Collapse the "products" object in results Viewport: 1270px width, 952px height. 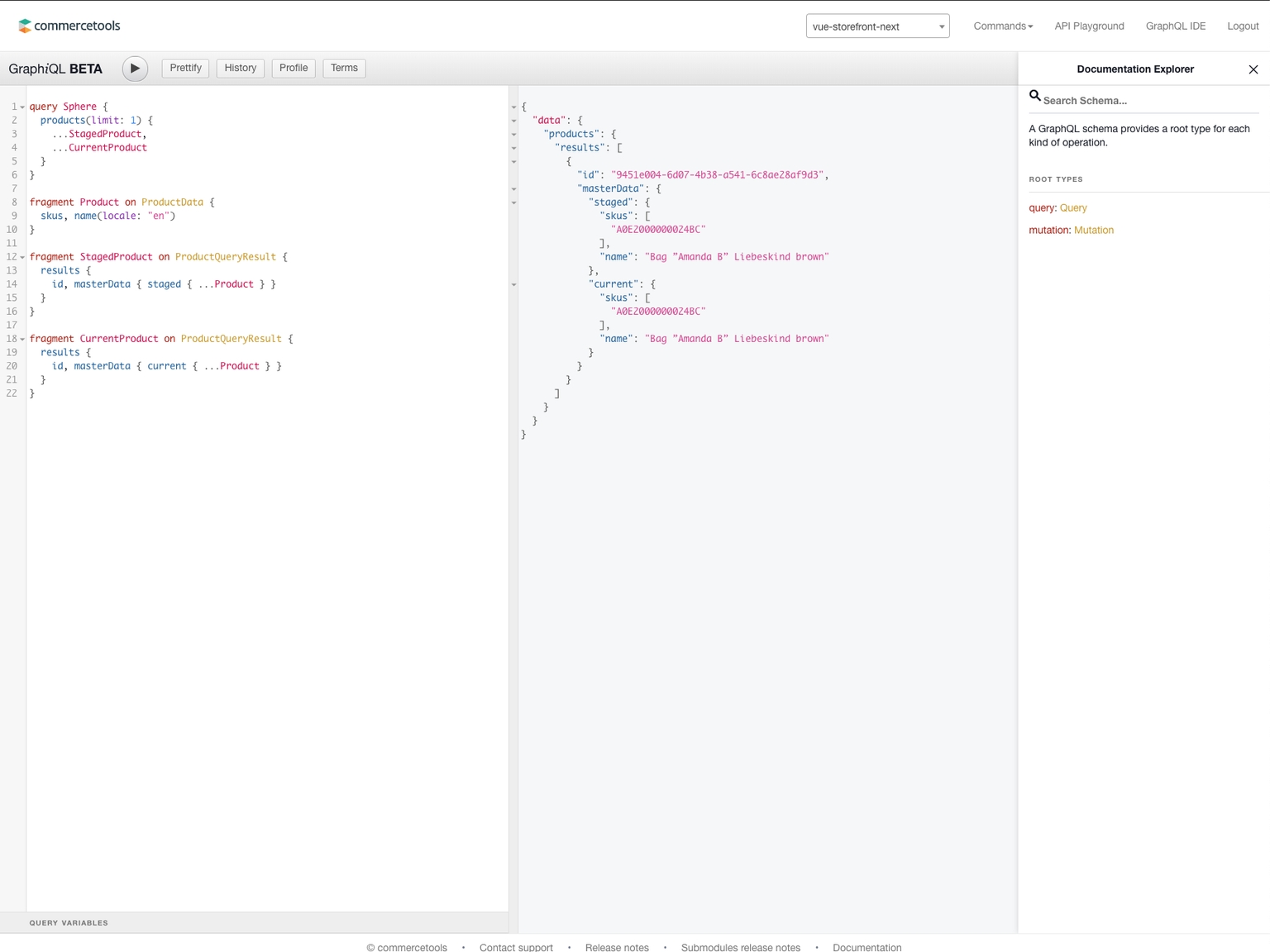pos(513,135)
